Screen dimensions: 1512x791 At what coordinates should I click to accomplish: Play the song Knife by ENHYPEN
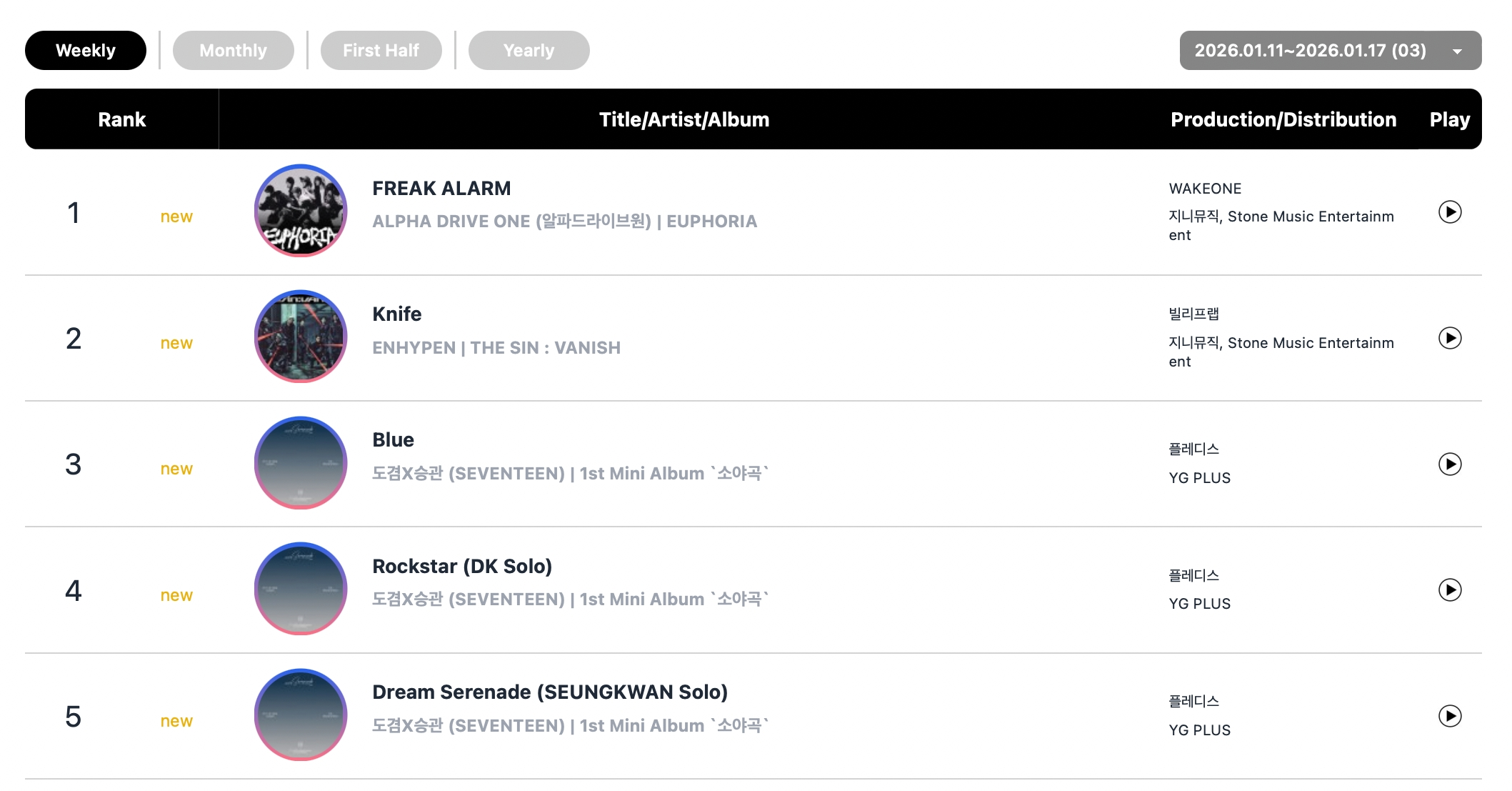point(1449,338)
